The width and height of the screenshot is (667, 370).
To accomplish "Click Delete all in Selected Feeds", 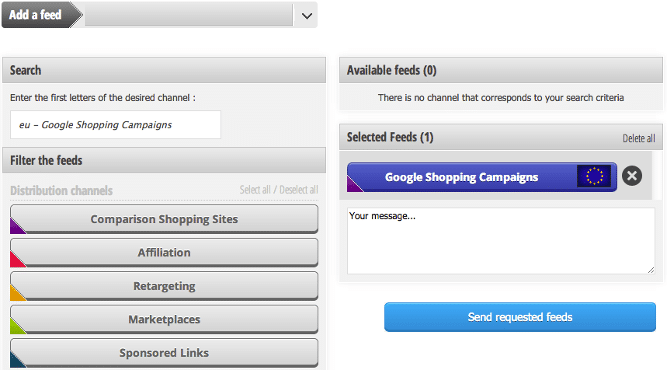I will click(x=638, y=138).
